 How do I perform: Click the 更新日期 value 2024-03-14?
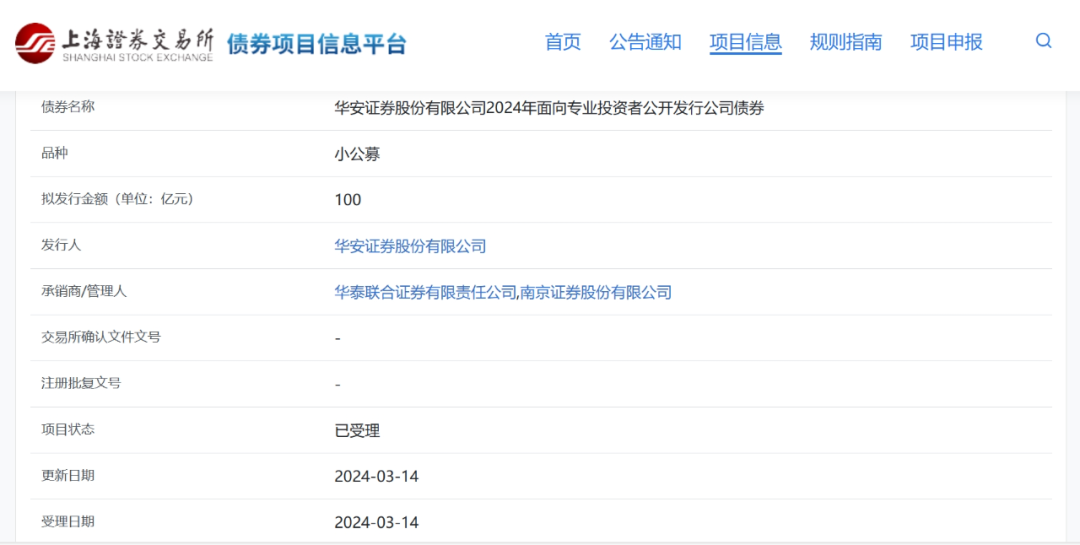[377, 477]
